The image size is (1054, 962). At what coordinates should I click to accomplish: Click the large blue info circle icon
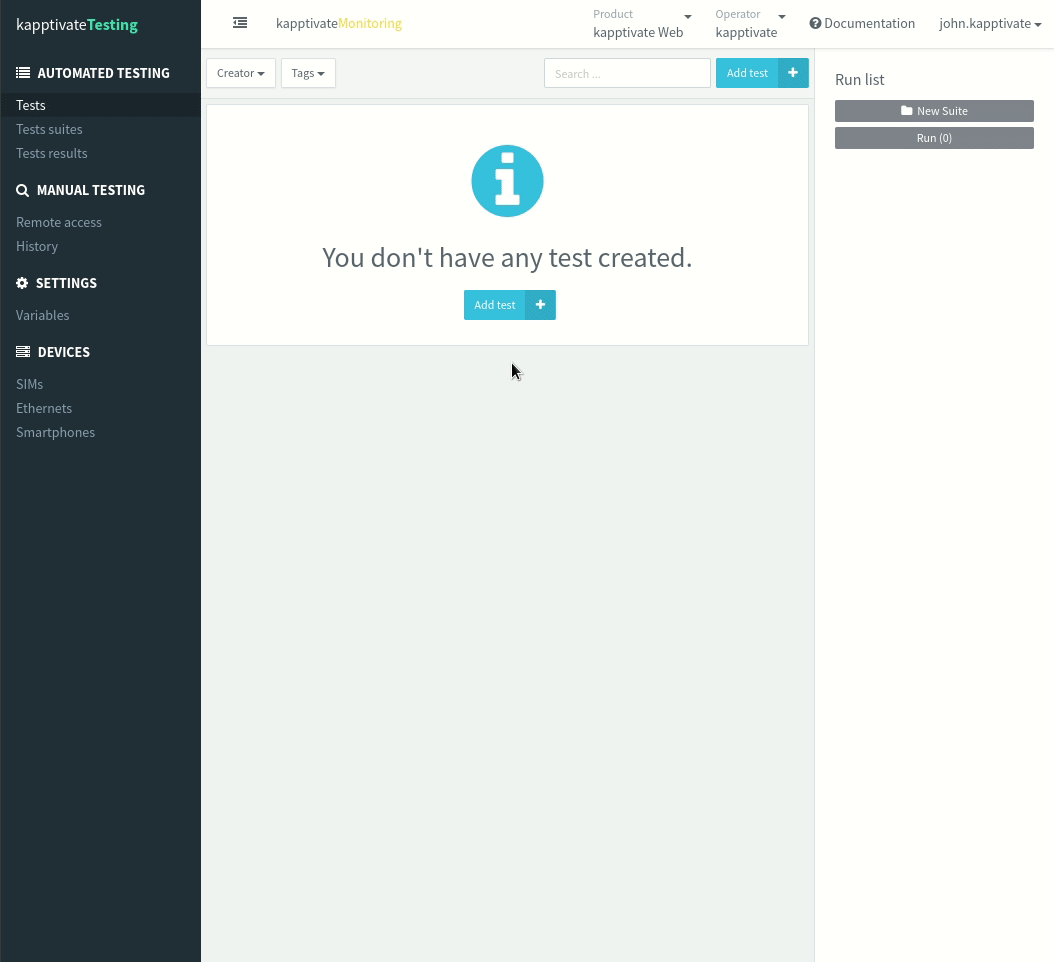[507, 181]
